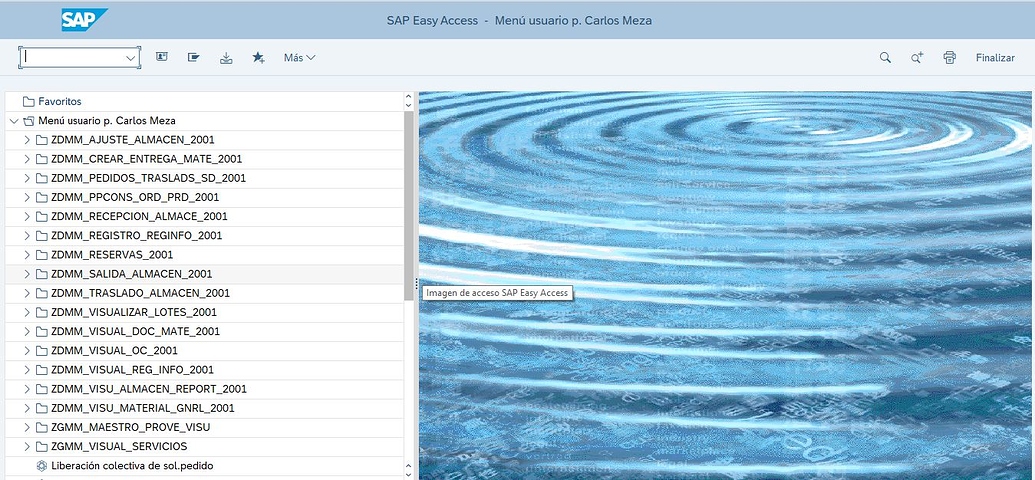The height and width of the screenshot is (480, 1035).
Task: Click the splitter handle between tree and image
Action: [x=417, y=284]
